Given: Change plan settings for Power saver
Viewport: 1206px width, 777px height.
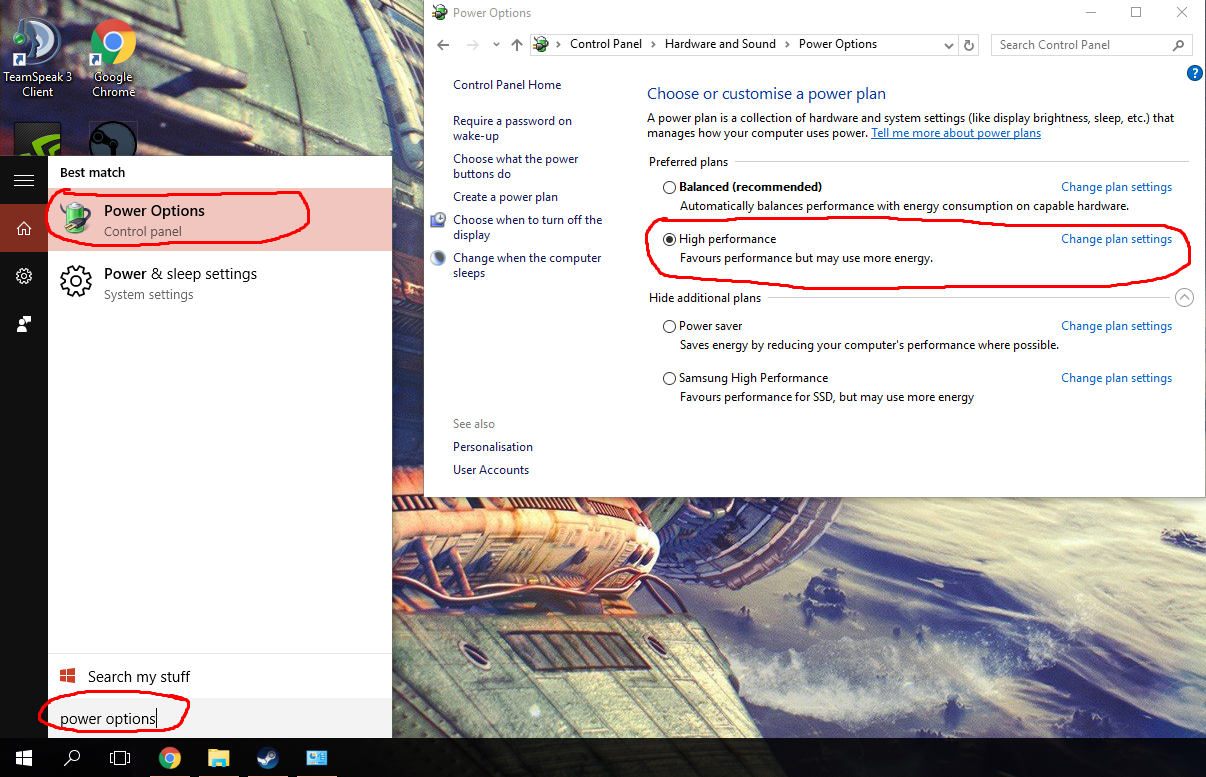Looking at the screenshot, I should pos(1116,326).
